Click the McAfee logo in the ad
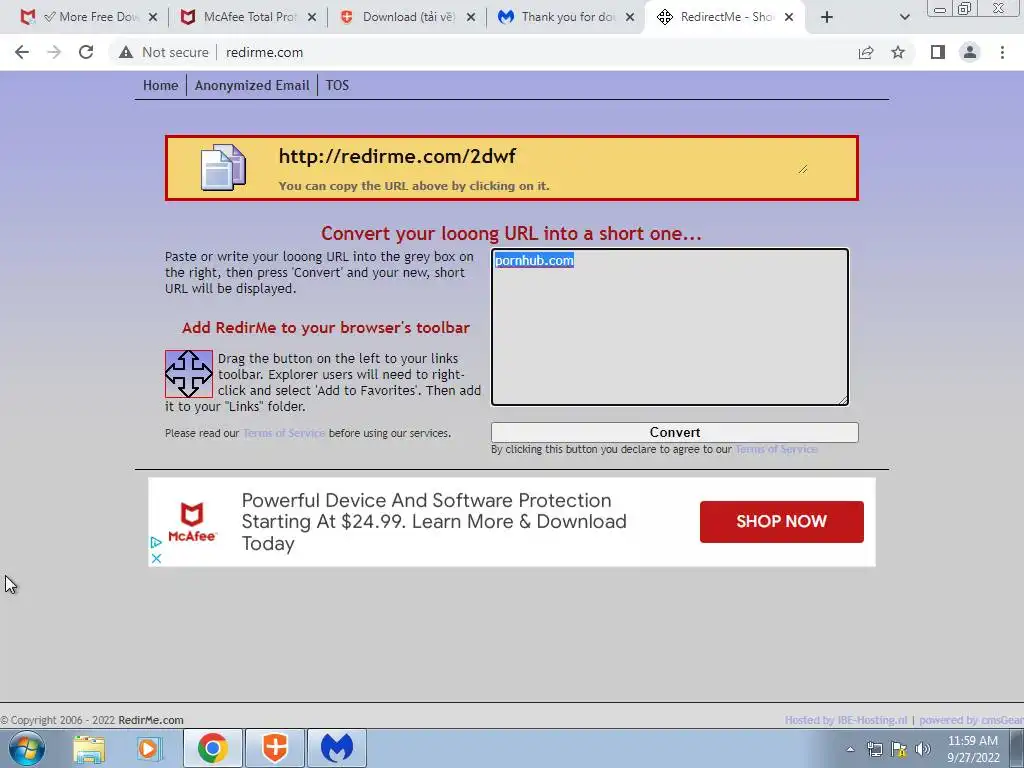1024x768 pixels. 192,522
